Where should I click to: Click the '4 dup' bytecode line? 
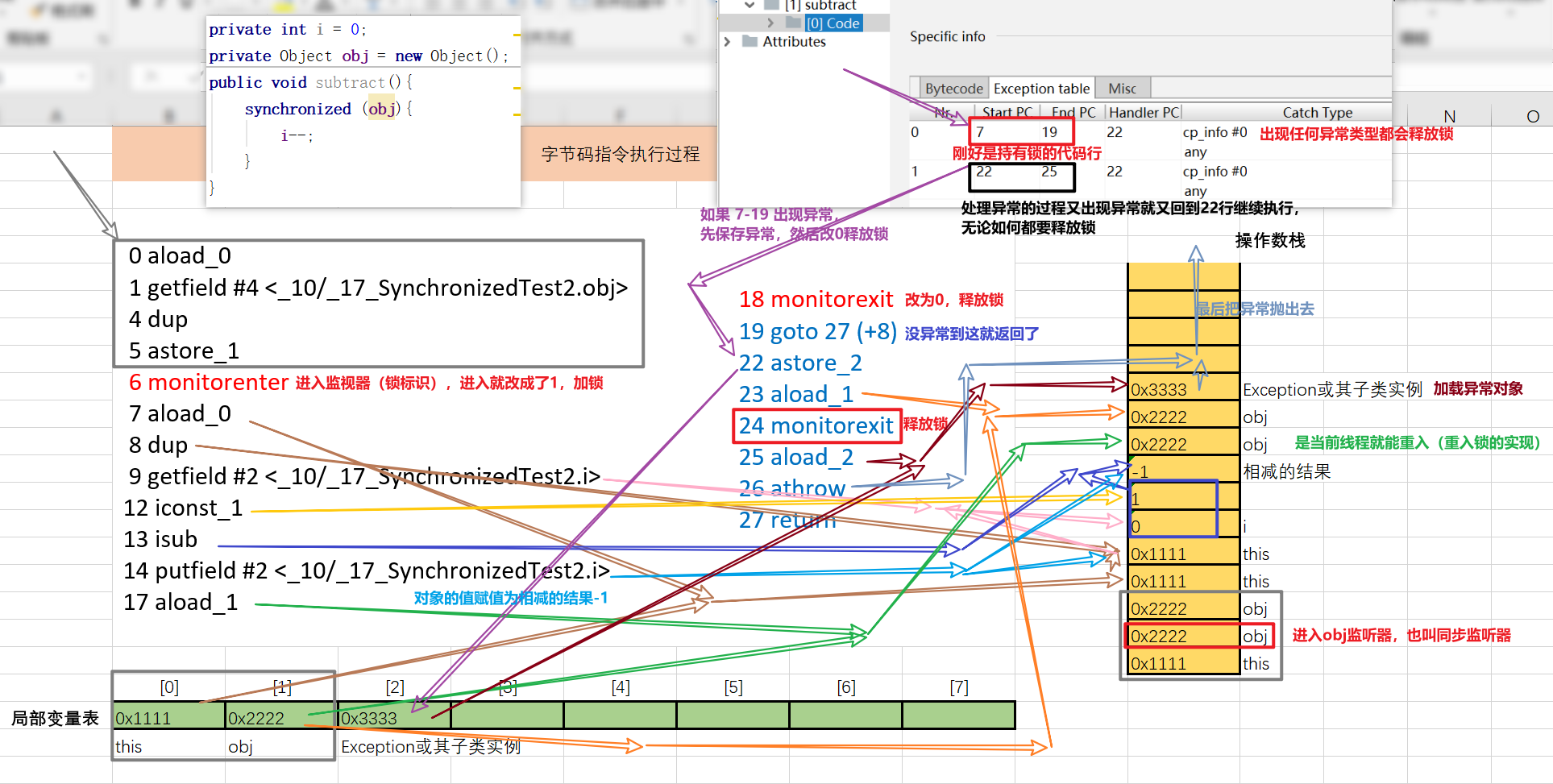click(x=158, y=319)
